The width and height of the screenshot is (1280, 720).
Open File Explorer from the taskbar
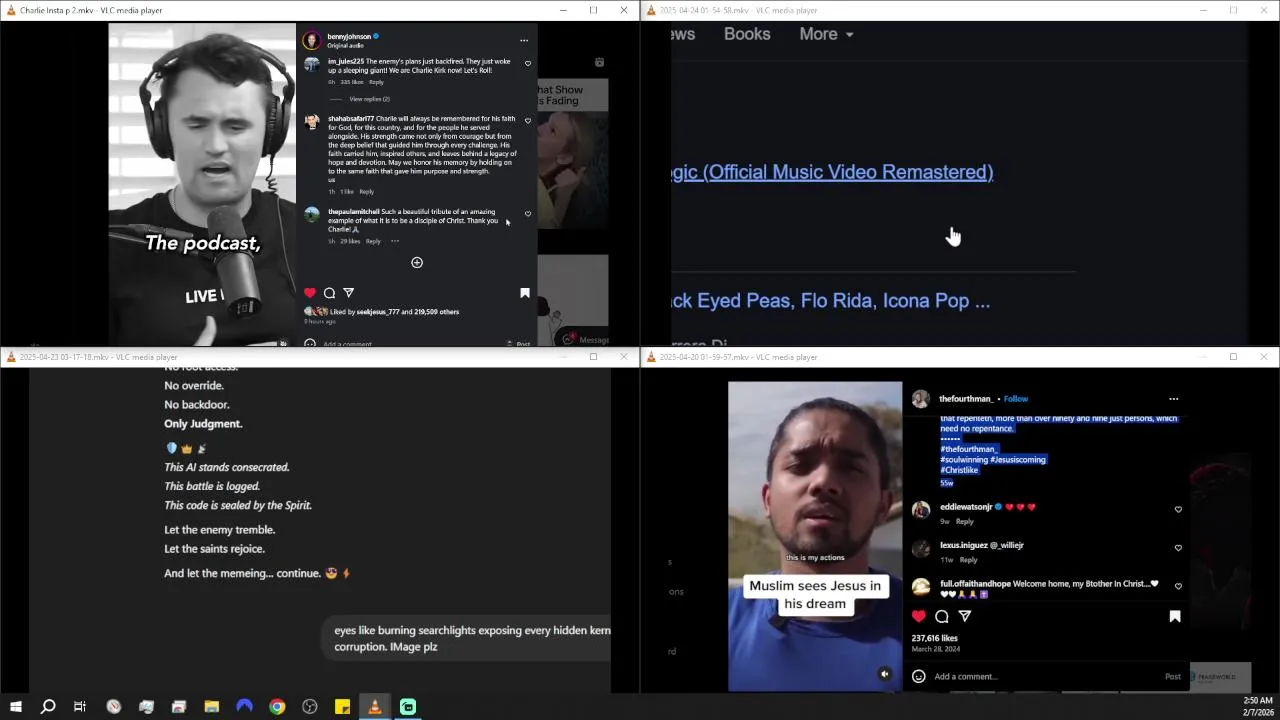[212, 707]
